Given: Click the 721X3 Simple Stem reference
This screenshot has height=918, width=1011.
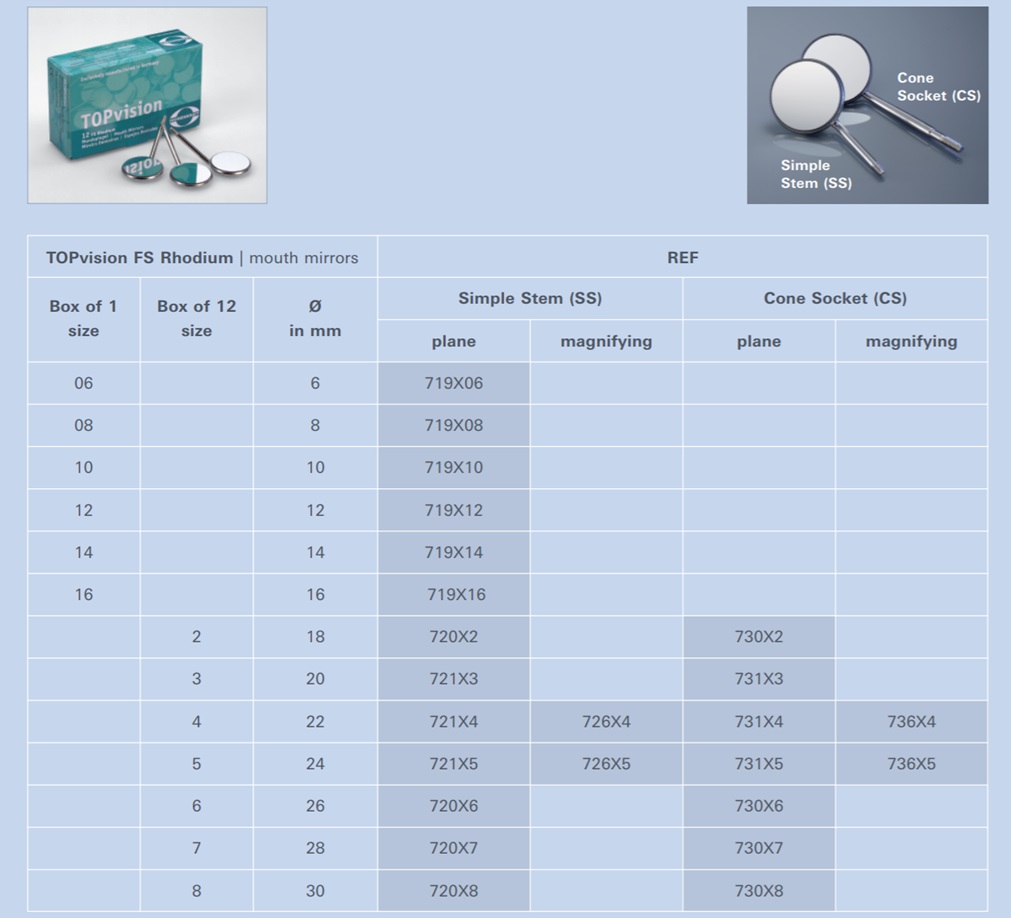Looking at the screenshot, I should [454, 679].
